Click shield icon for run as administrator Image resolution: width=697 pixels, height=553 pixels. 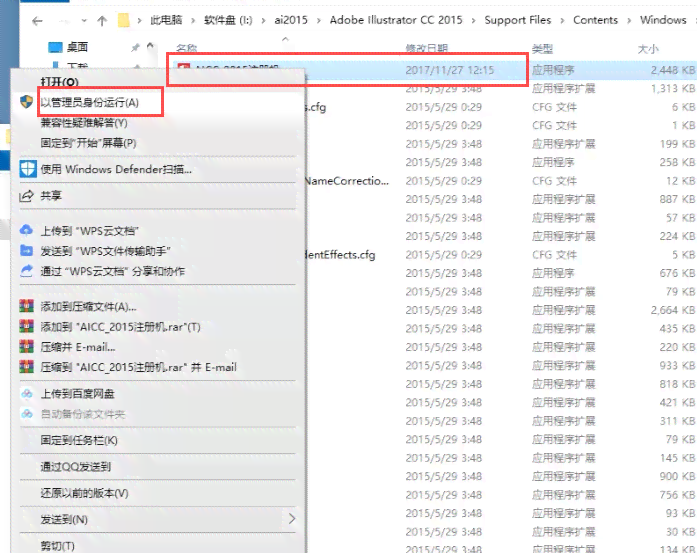tap(27, 102)
